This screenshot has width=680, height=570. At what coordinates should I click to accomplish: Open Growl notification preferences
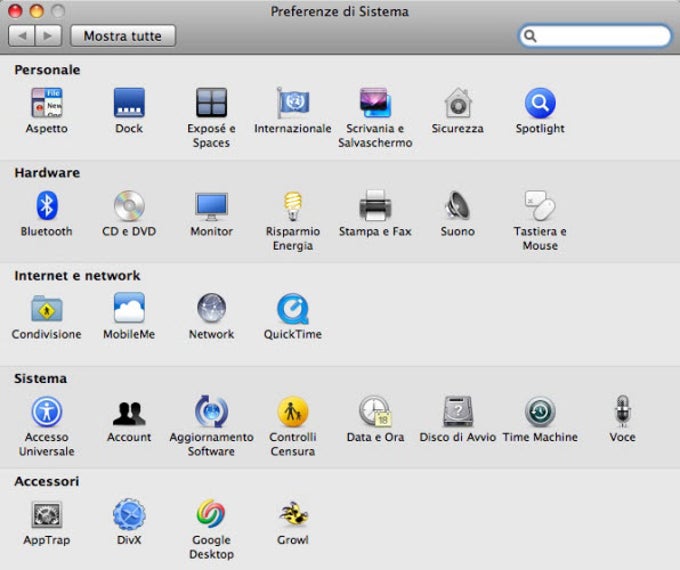(293, 514)
